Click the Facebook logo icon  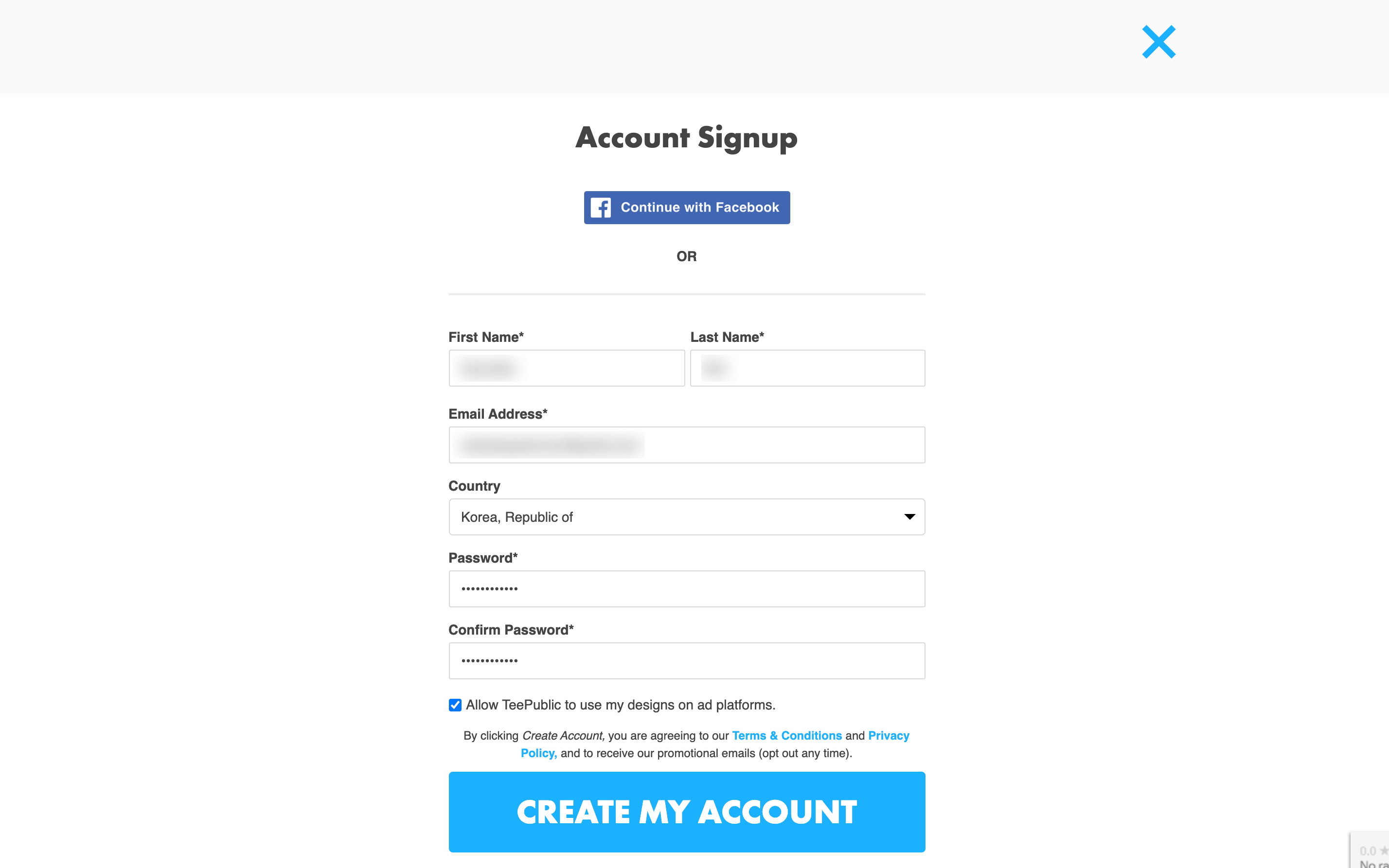pos(601,207)
